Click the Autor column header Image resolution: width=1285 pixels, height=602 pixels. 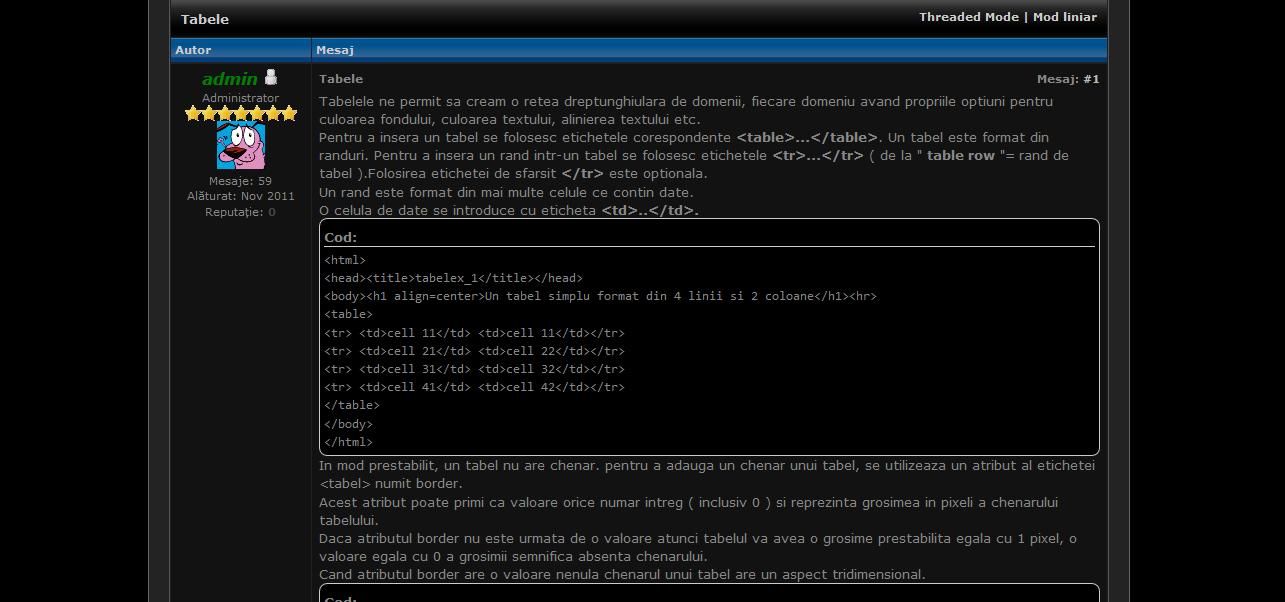(193, 50)
